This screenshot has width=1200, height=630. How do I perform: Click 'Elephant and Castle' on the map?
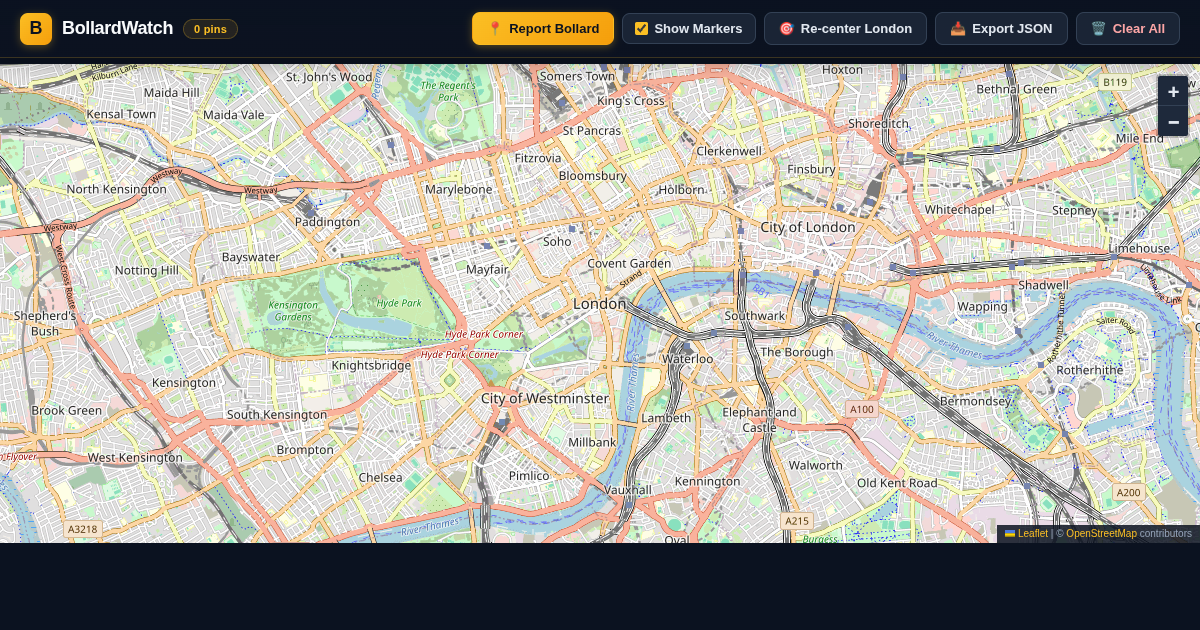point(760,419)
